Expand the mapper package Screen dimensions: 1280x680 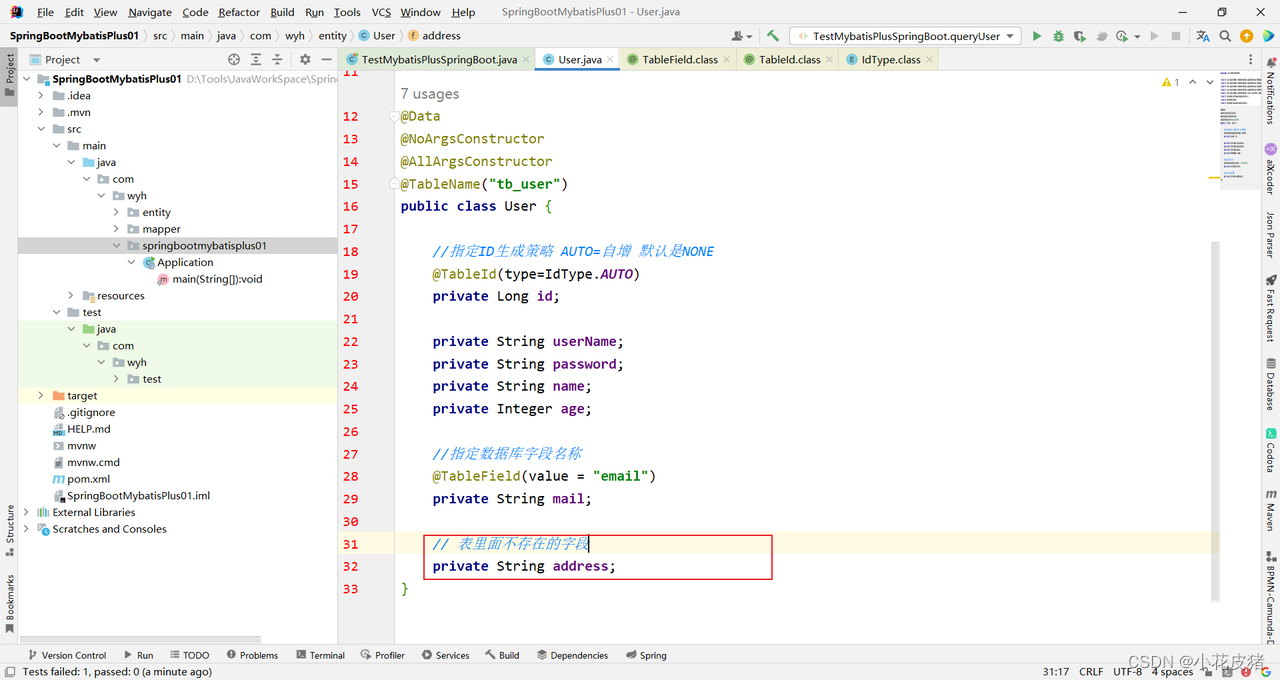116,229
